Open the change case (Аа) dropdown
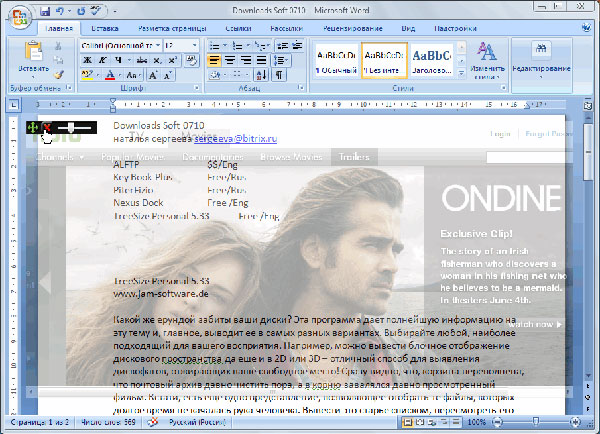Screen dimensions: 600x434 [134, 75]
